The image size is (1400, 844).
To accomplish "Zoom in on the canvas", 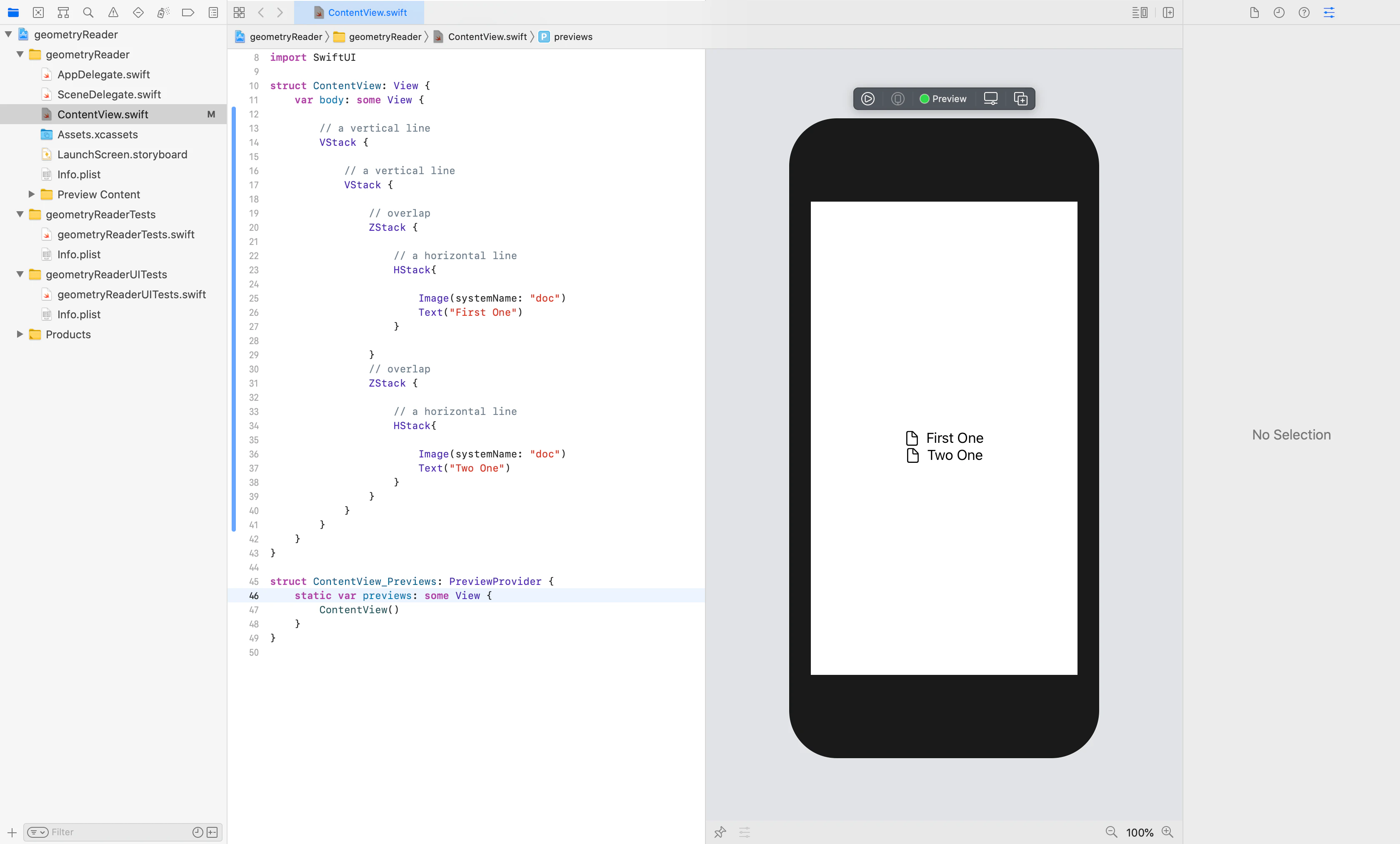I will click(1167, 832).
